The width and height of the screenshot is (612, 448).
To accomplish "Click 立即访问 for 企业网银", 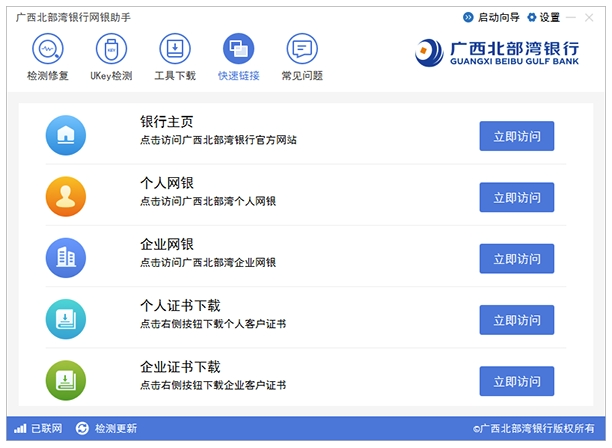I will pos(517,259).
